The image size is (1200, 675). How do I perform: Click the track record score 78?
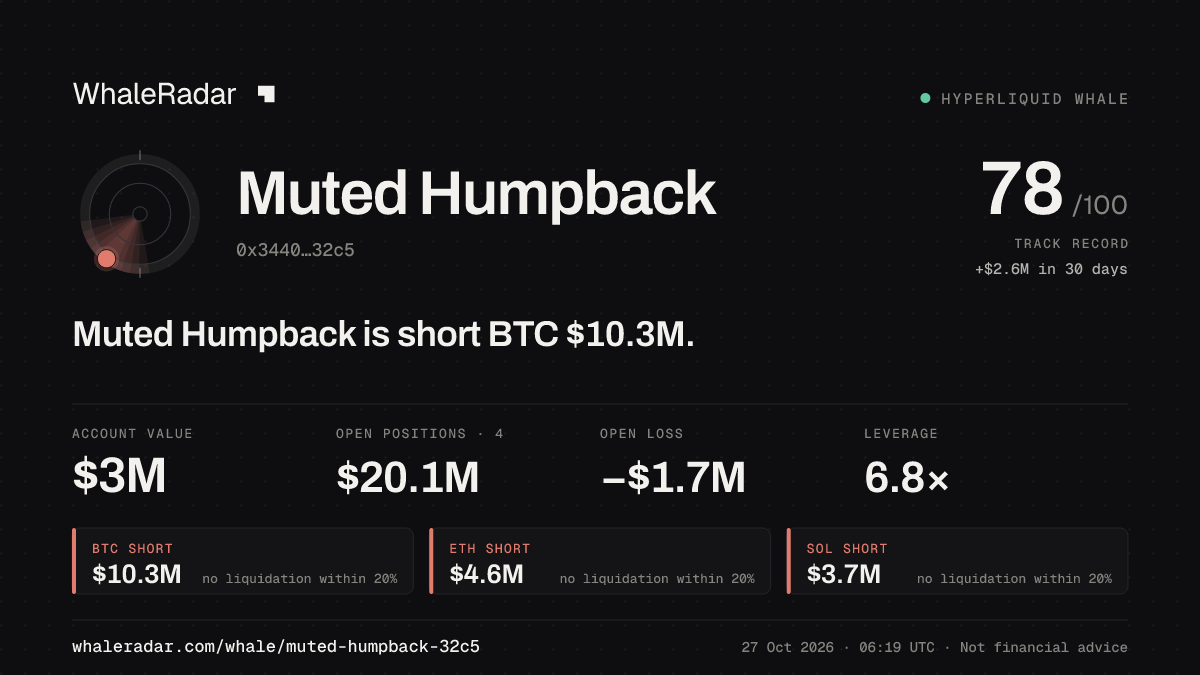[1021, 190]
